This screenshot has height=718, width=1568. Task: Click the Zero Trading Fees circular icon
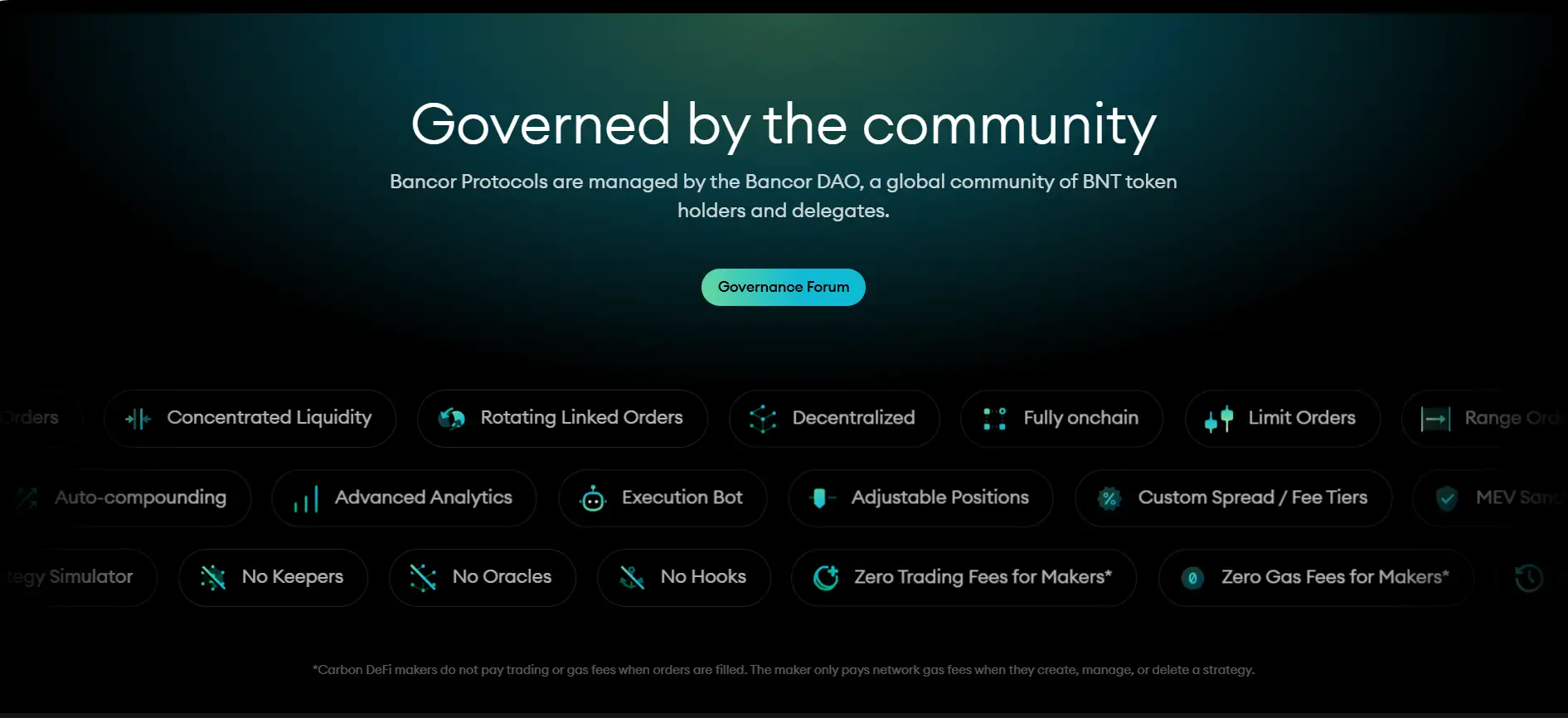pyautogui.click(x=826, y=578)
